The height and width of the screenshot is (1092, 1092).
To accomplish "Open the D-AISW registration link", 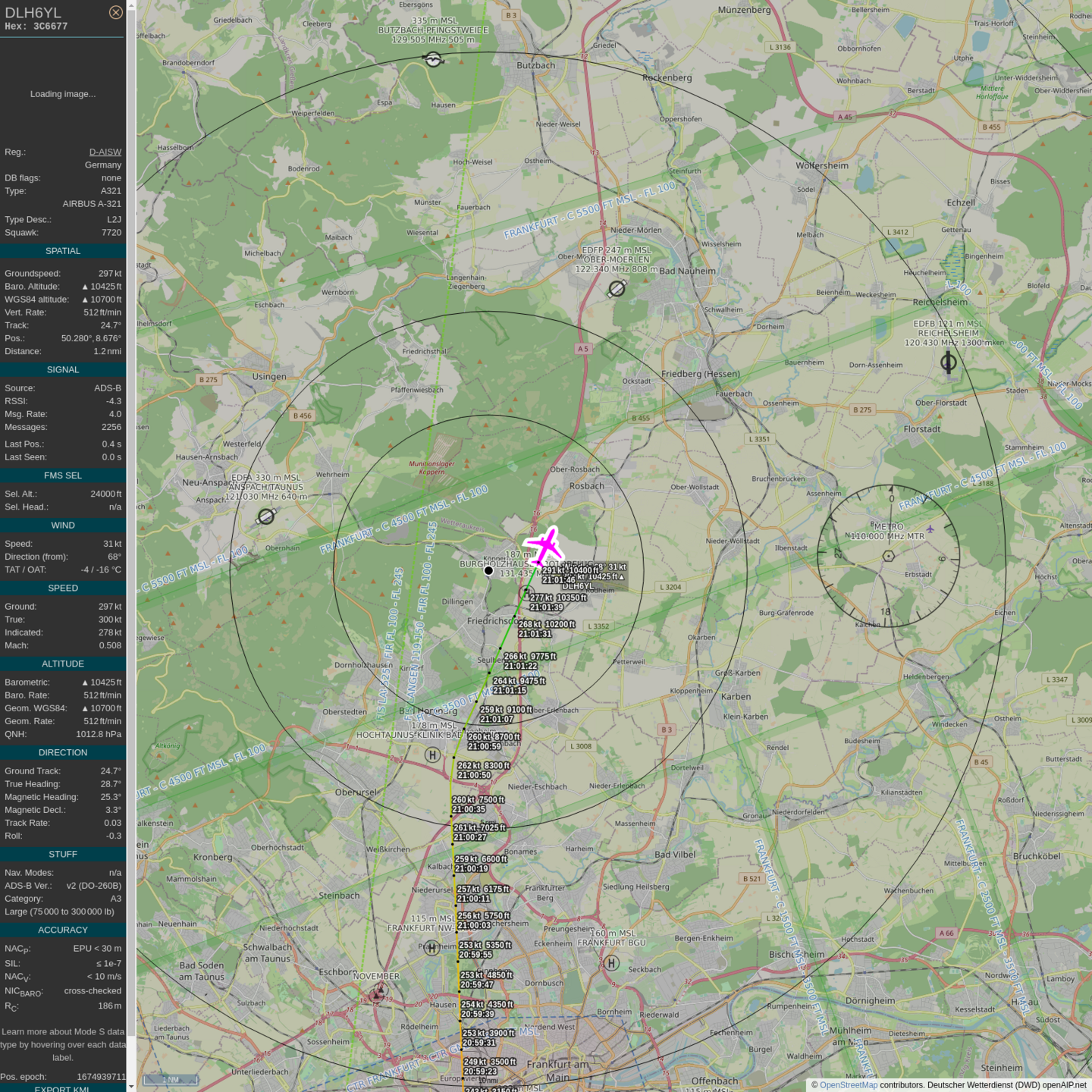I will pyautogui.click(x=105, y=152).
